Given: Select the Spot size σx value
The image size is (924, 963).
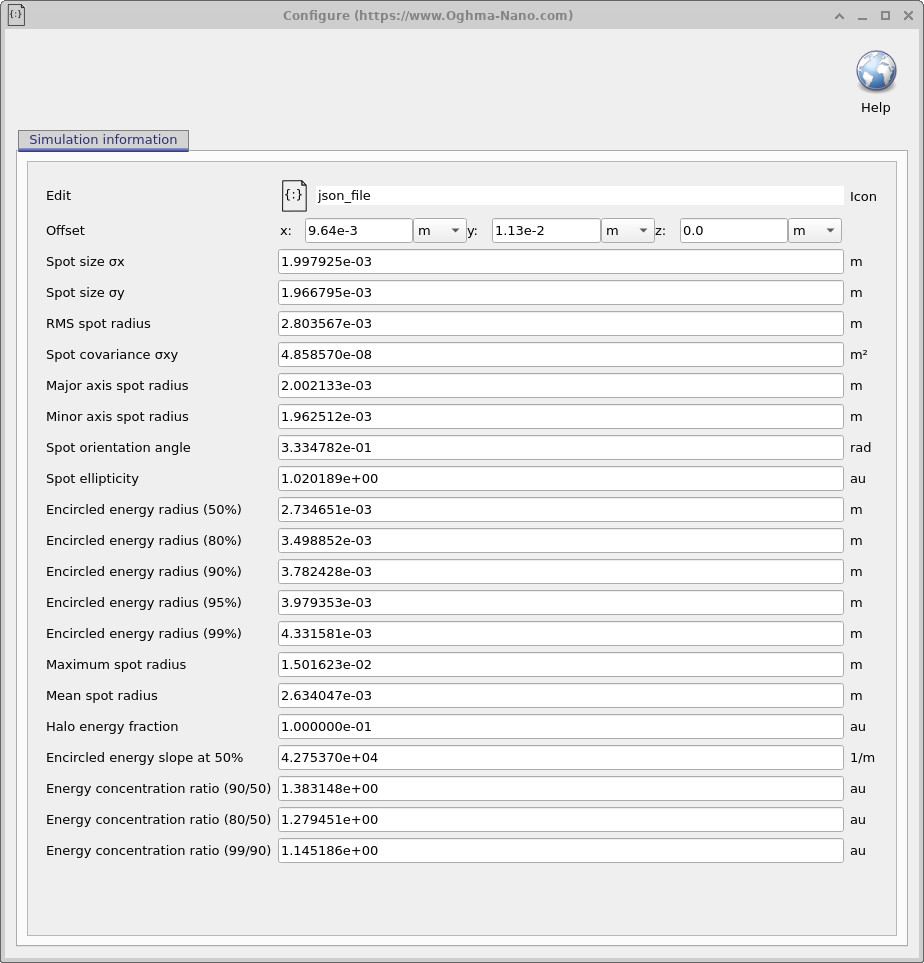Looking at the screenshot, I should (560, 261).
